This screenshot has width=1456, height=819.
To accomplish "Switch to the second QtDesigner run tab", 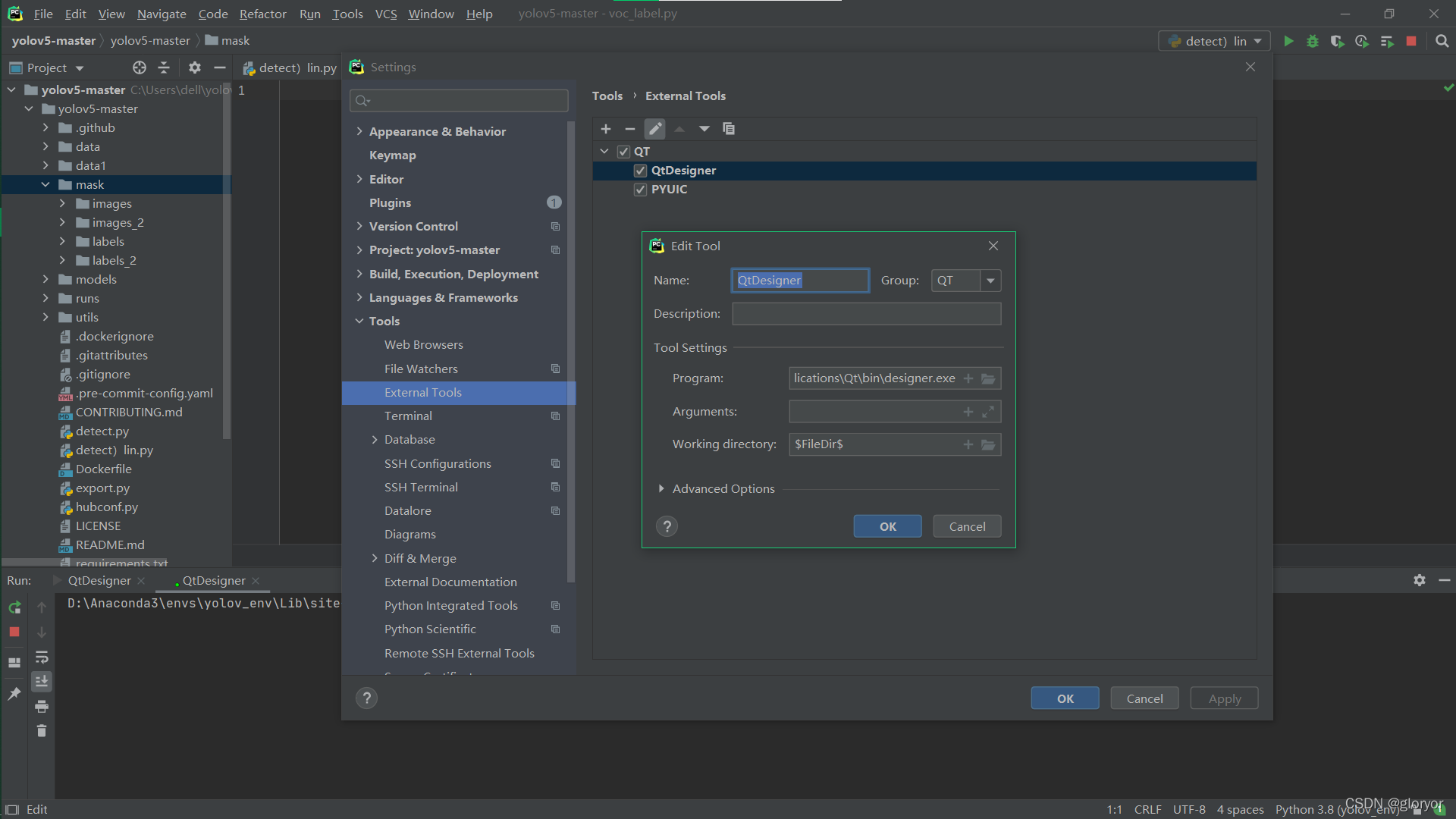I will click(213, 580).
